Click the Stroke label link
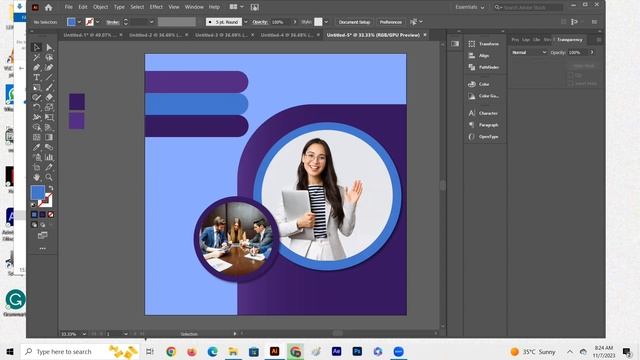Screen dimensions: 640x360 coord(113,22)
